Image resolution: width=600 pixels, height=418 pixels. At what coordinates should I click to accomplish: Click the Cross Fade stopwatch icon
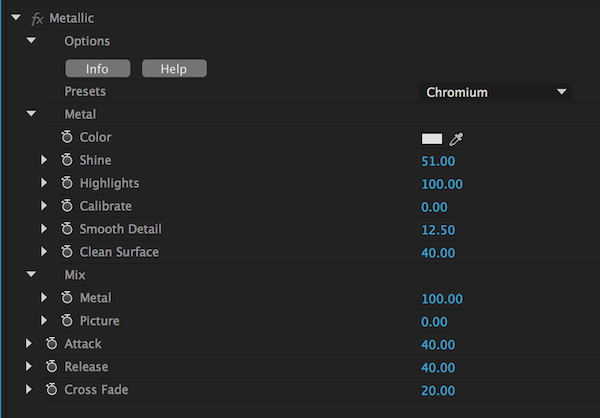tap(52, 390)
